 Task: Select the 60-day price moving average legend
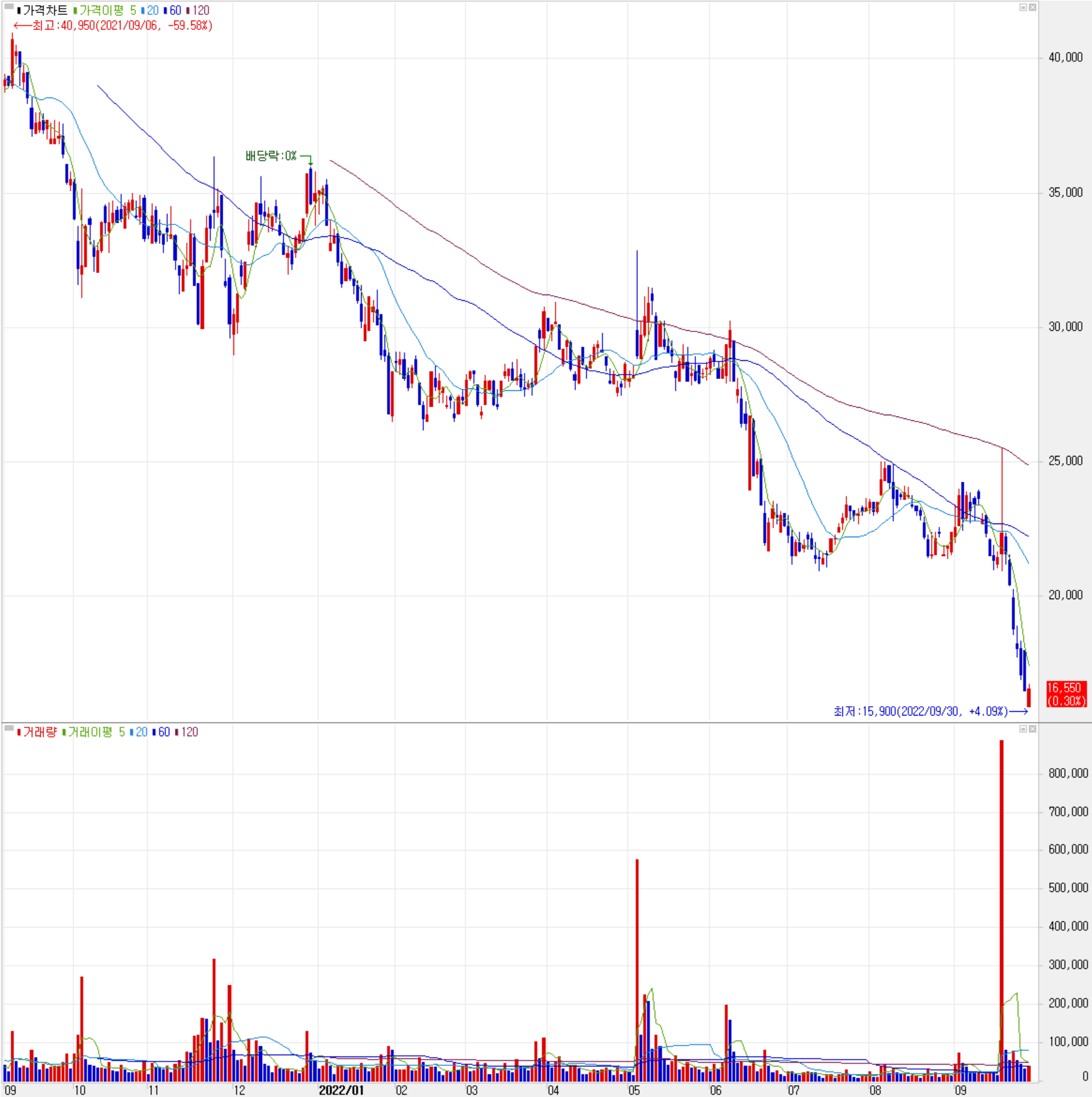point(173,11)
